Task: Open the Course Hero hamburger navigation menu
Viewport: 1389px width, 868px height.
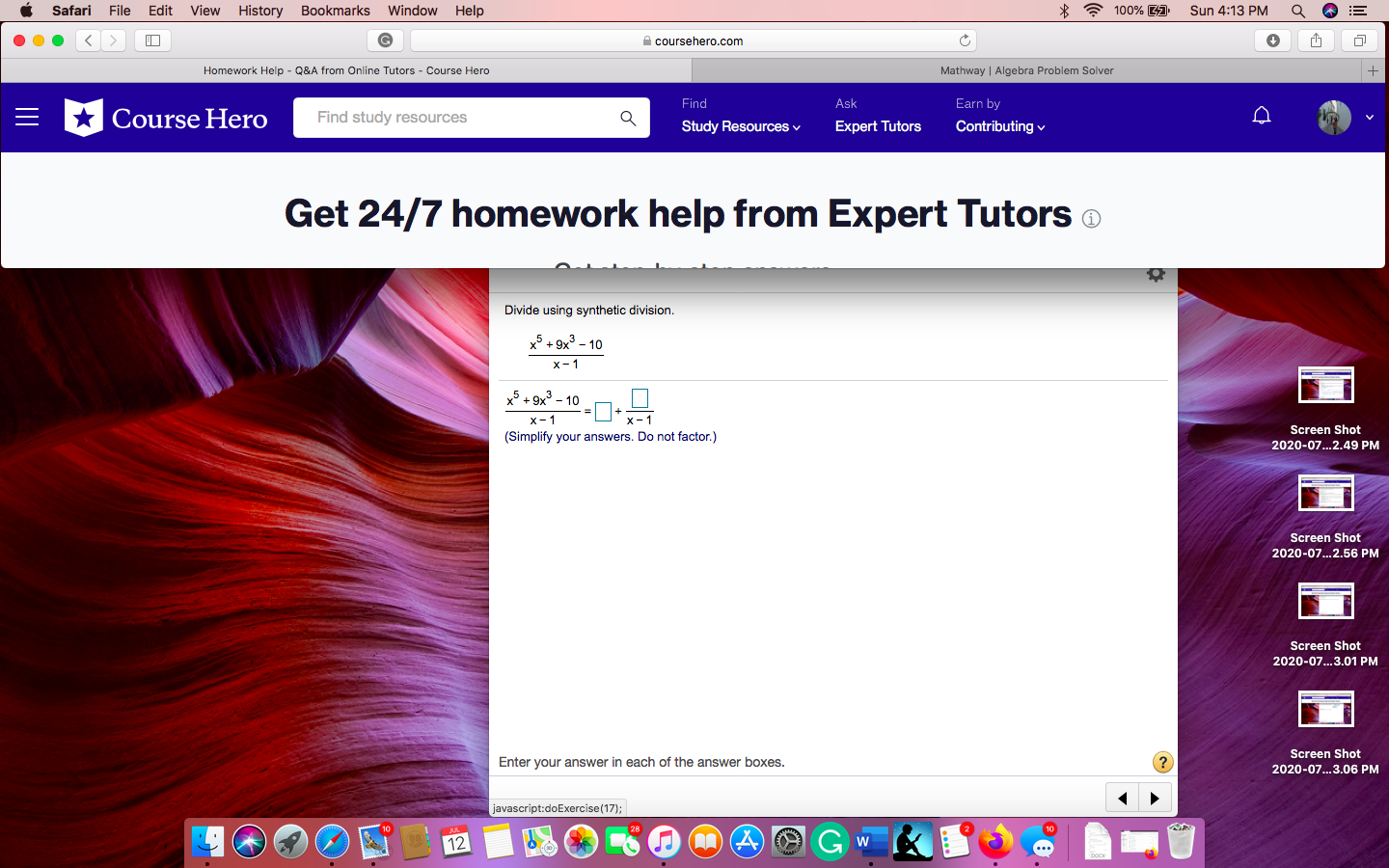Action: (26, 117)
